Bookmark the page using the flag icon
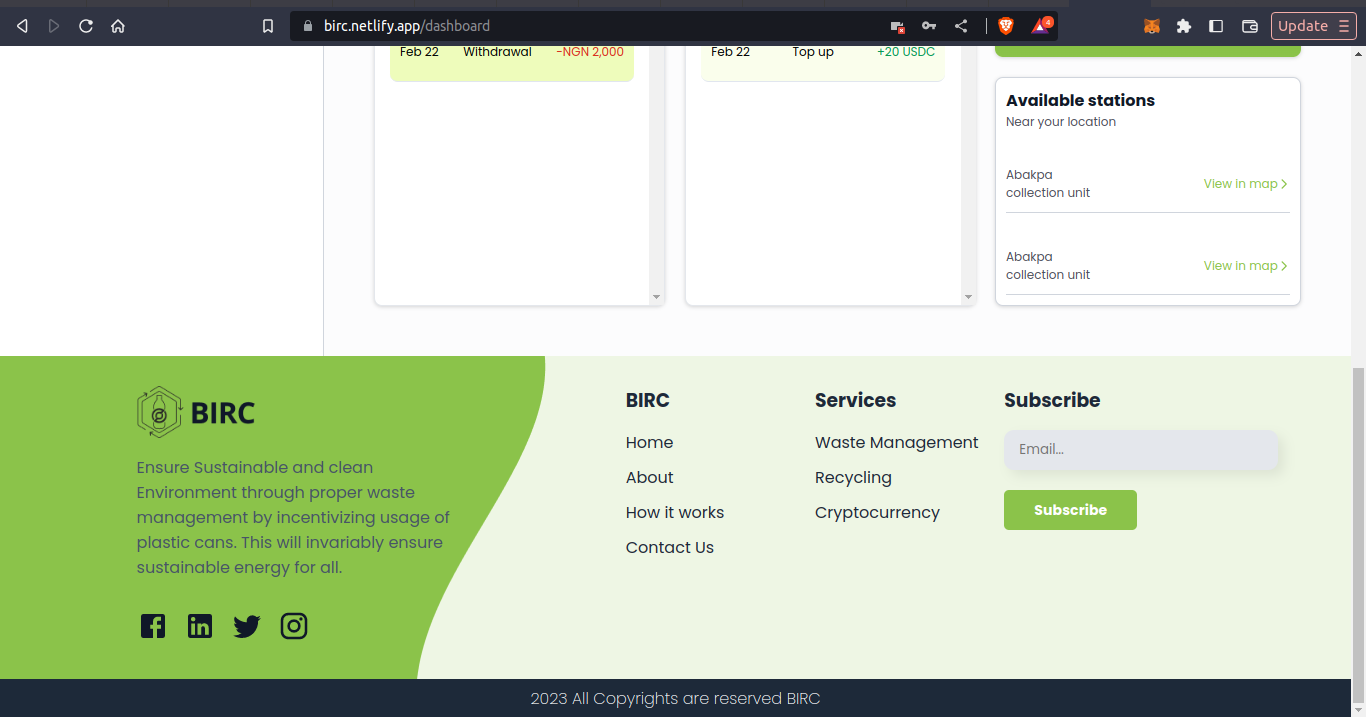This screenshot has height=717, width=1366. [267, 25]
